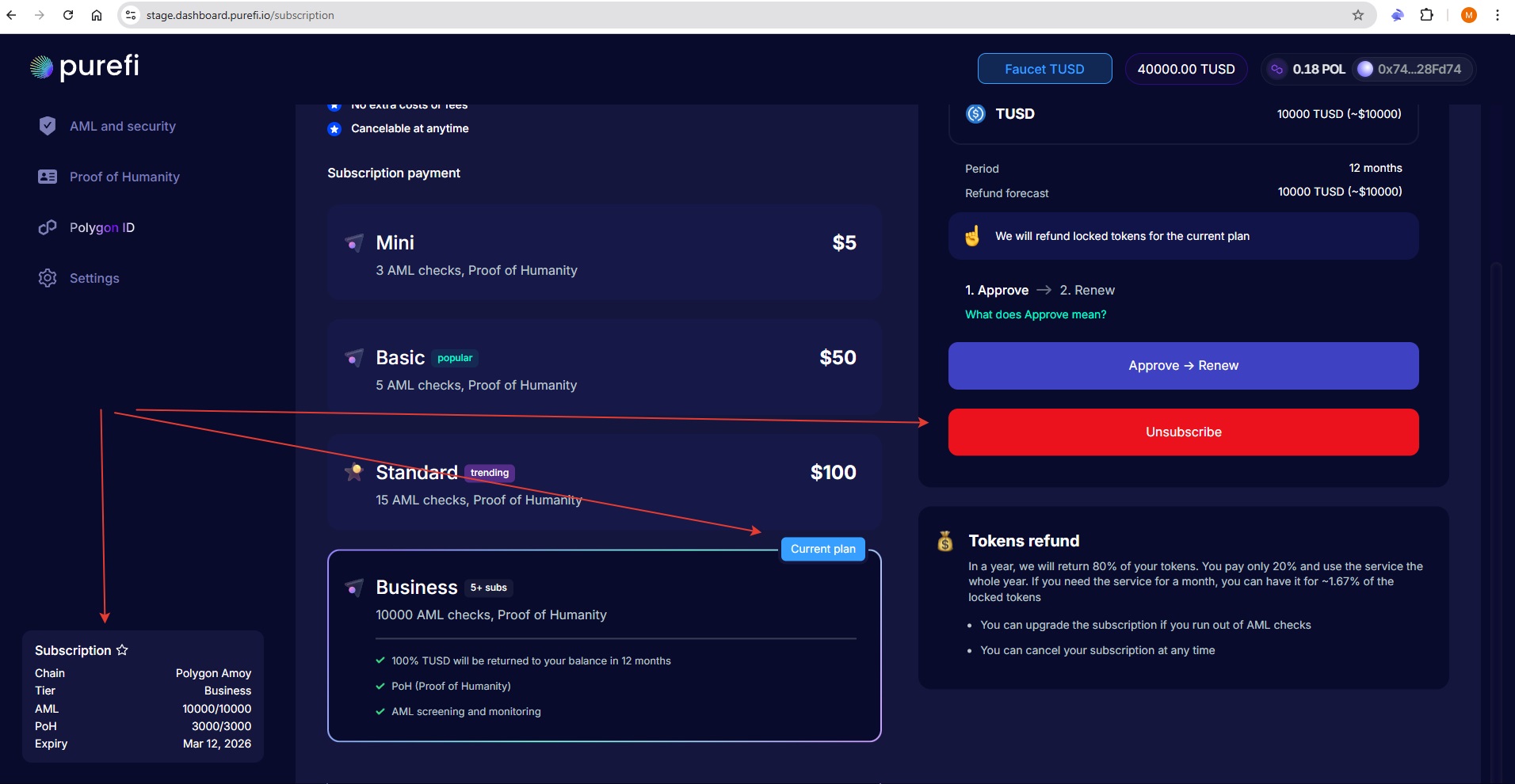This screenshot has height=784, width=1515.
Task: Click the star icon next to Subscription
Action: click(x=122, y=650)
